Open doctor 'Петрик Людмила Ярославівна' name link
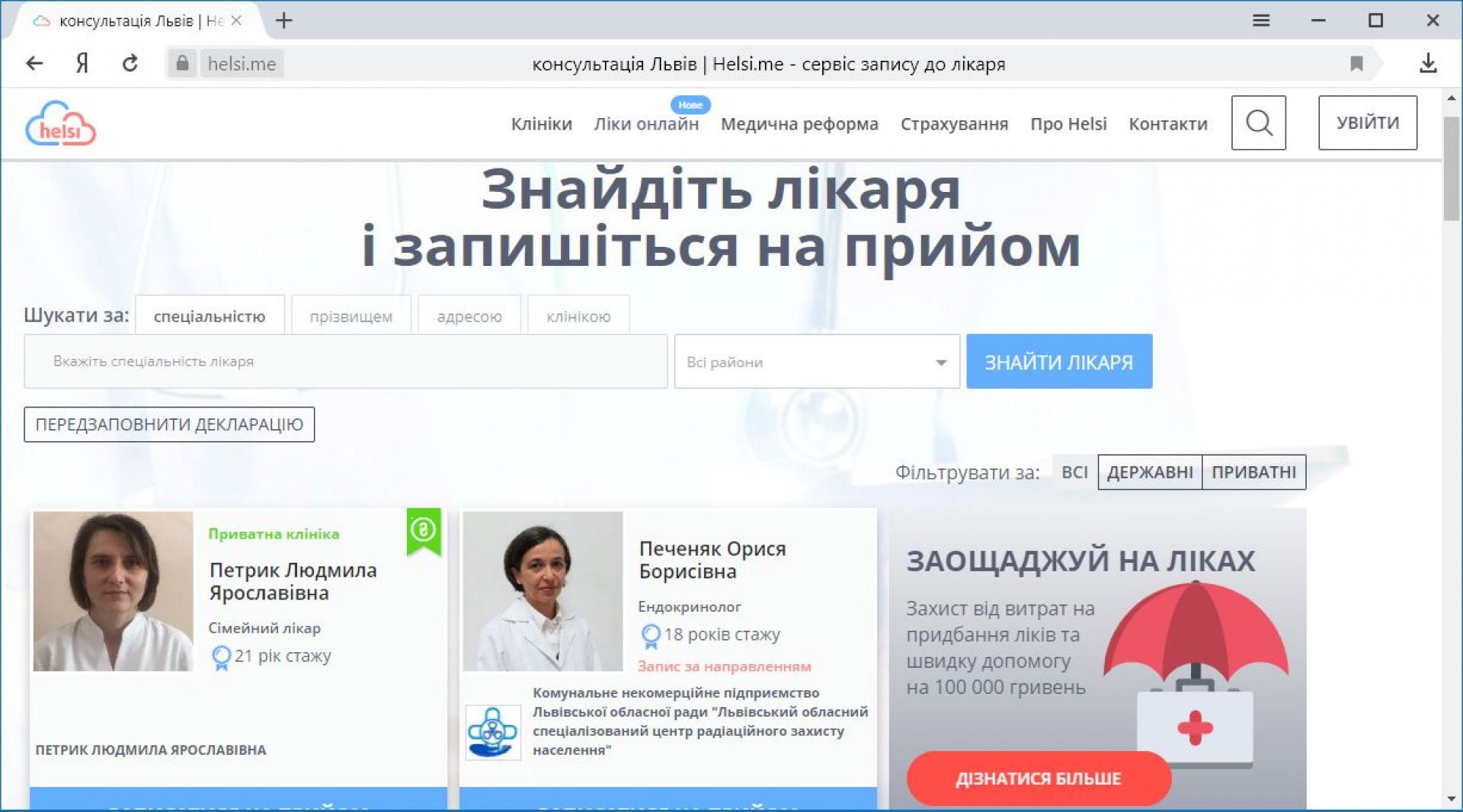 293,581
